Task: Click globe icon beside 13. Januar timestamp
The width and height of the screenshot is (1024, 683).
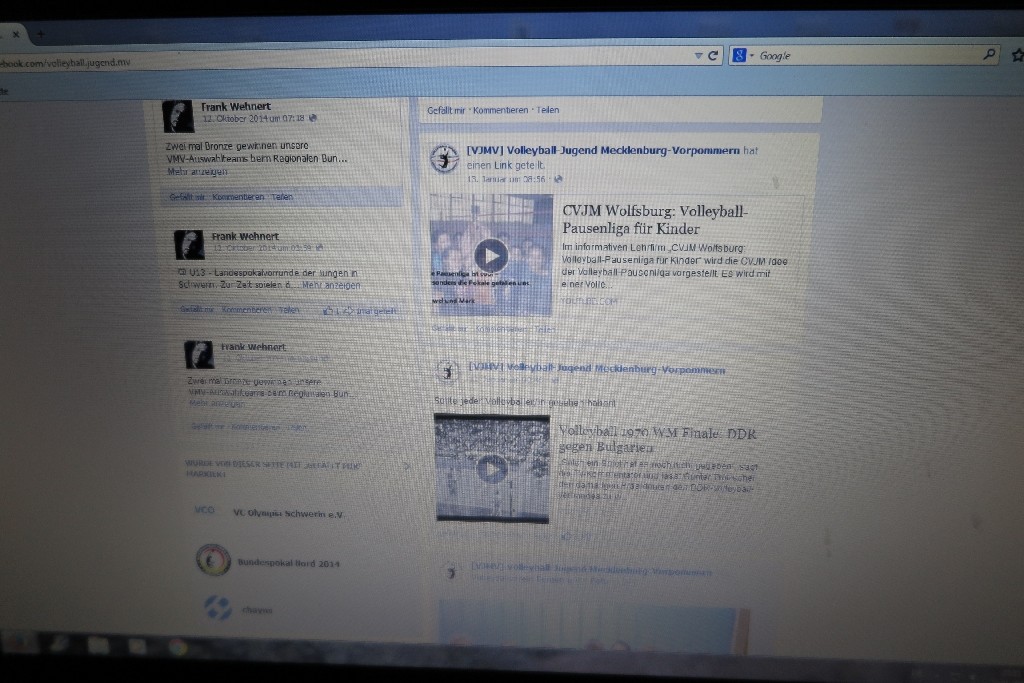Action: click(558, 179)
